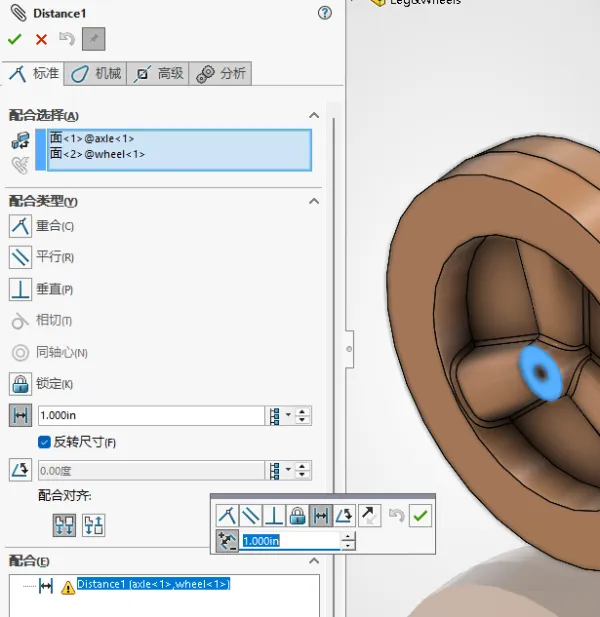Collapse the 配合类型 section
The height and width of the screenshot is (617, 600).
tap(314, 201)
